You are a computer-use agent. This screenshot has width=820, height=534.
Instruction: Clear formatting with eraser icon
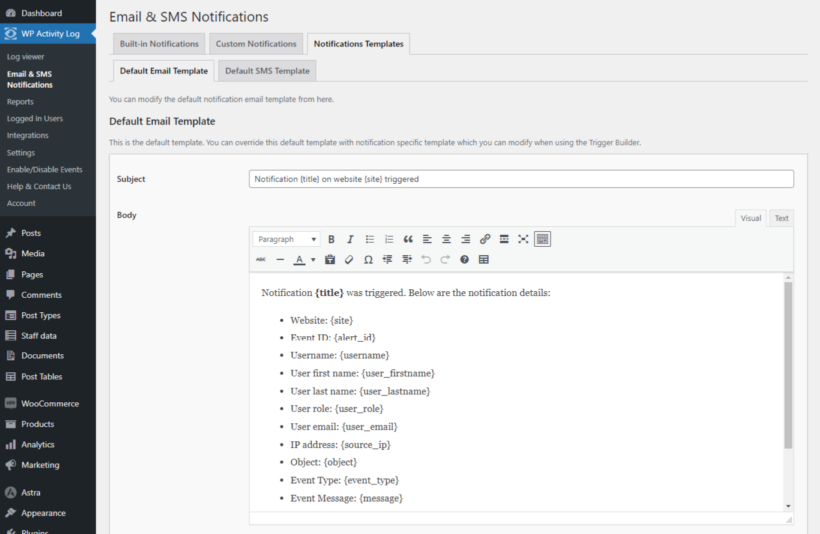(x=349, y=259)
